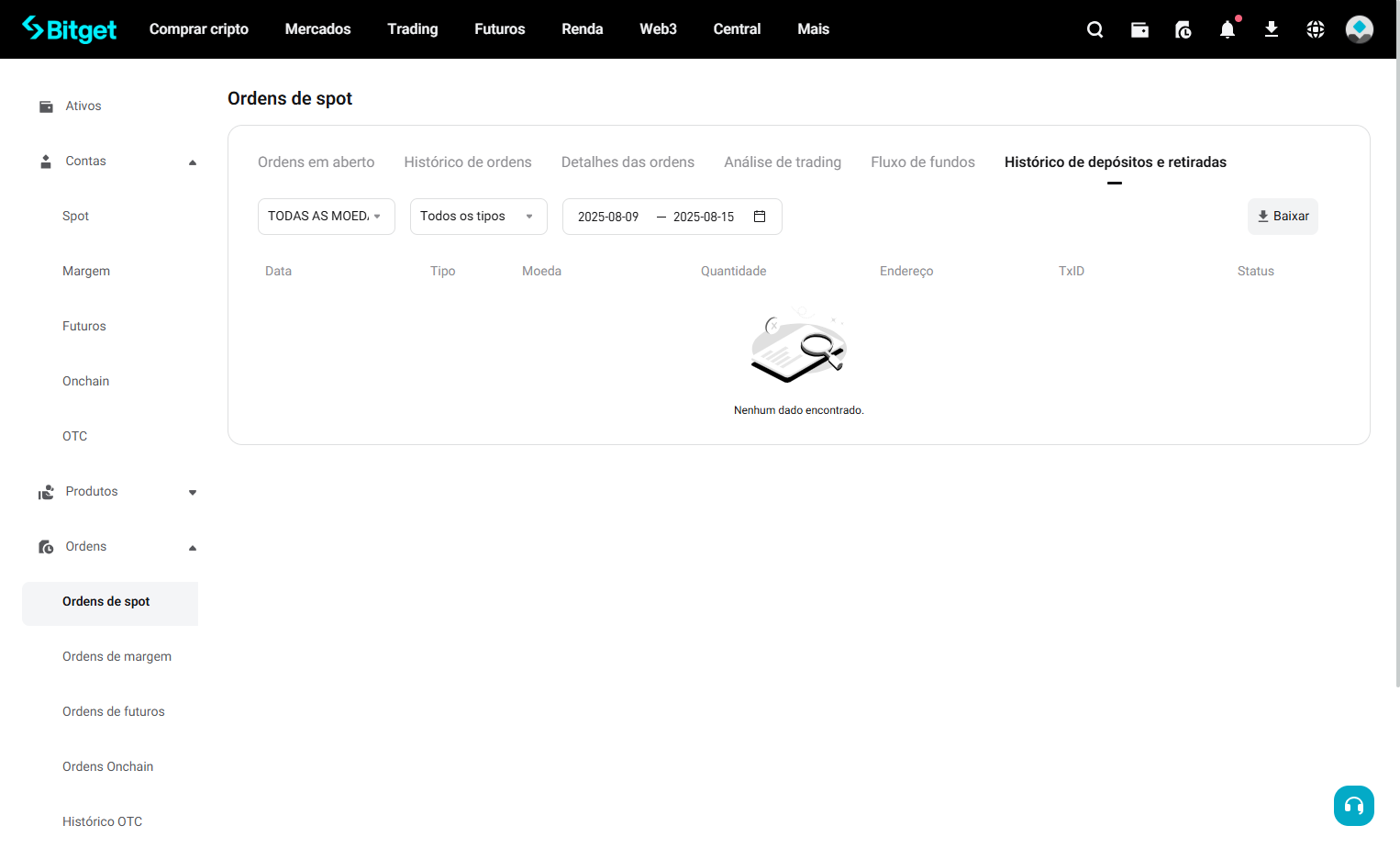1400x848 pixels.
Task: Click the Bitget logo
Action: coord(70,29)
